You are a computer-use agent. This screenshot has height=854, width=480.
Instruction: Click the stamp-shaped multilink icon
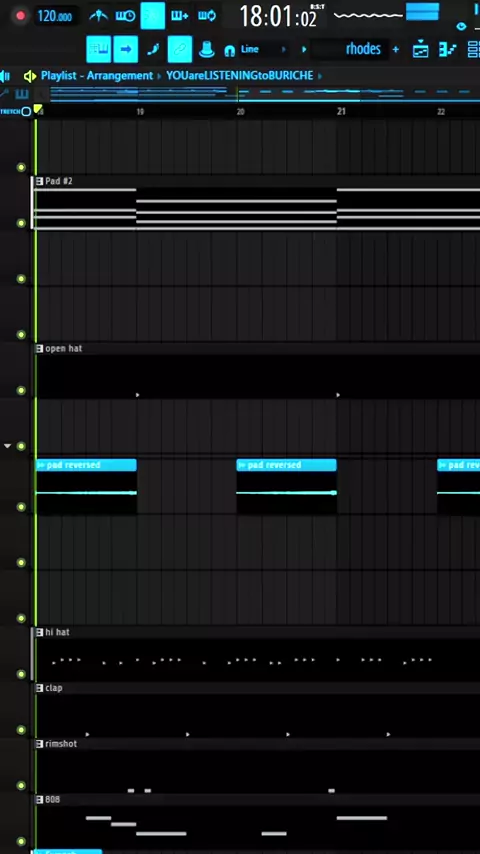[x=206, y=50]
